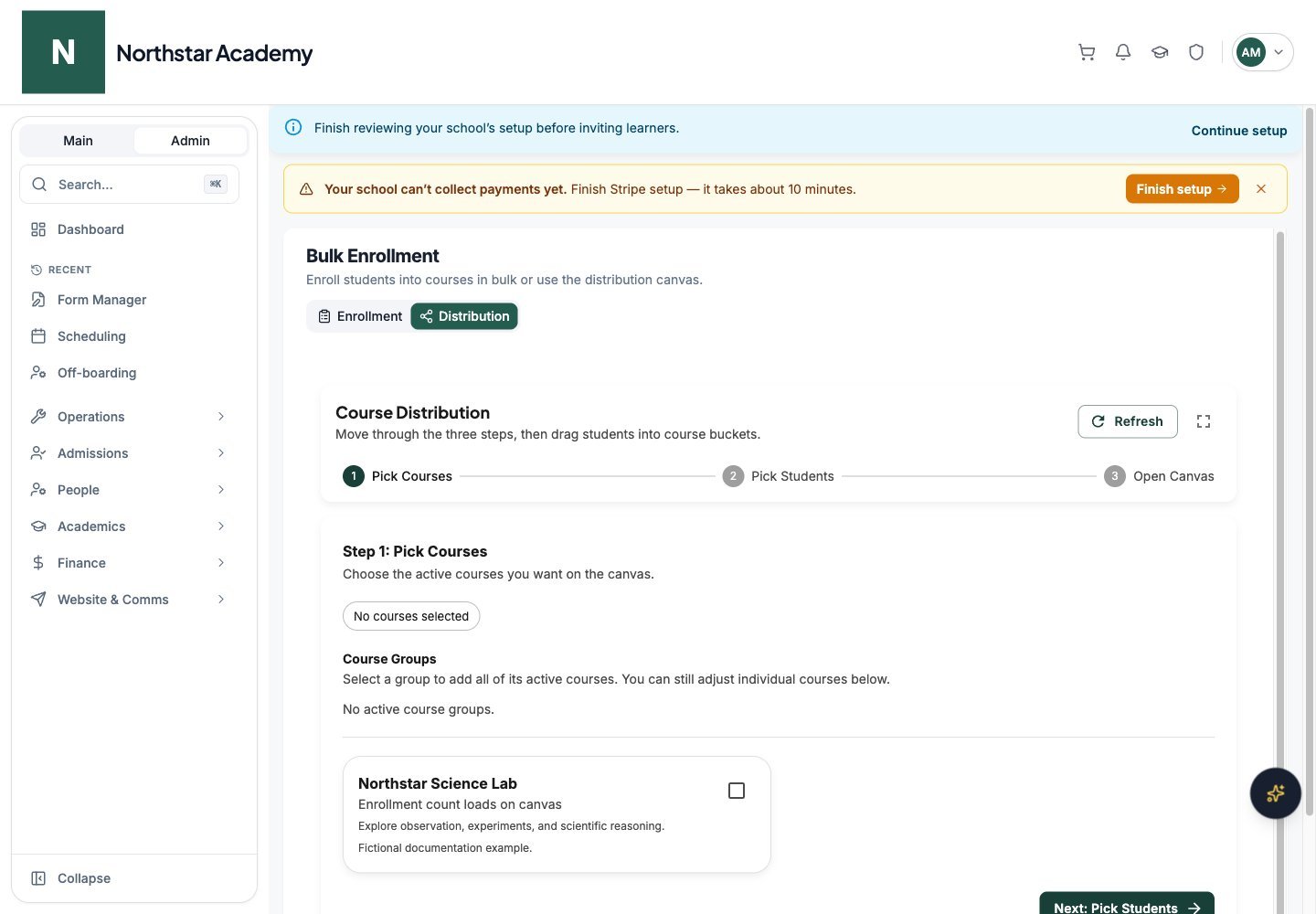Open the AM account dropdown
The height and width of the screenshot is (914, 1316).
pyautogui.click(x=1262, y=52)
